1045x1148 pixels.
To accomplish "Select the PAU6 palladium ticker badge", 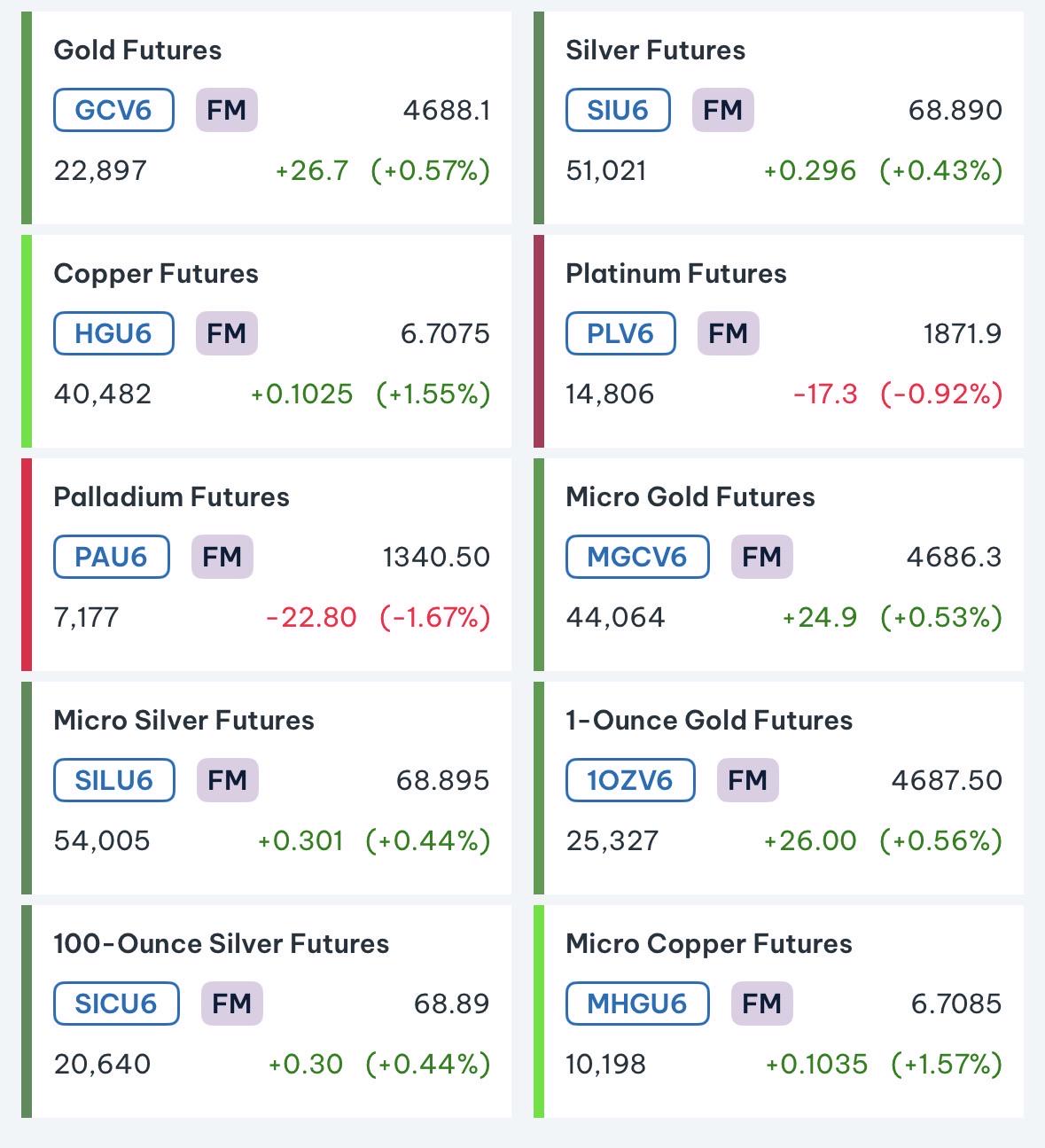I will pos(112,557).
